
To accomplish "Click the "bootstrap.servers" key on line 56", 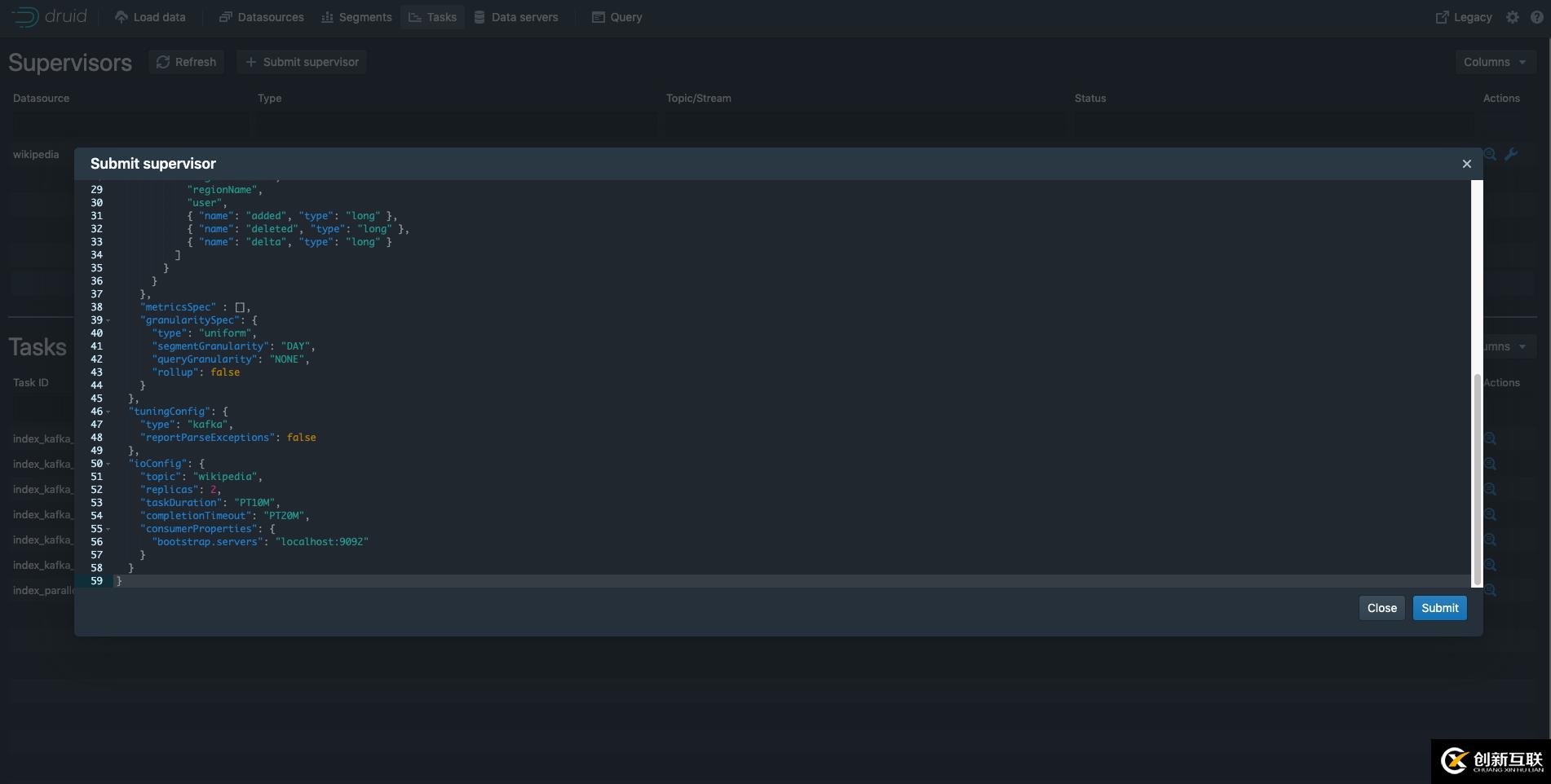I will click(x=208, y=542).
